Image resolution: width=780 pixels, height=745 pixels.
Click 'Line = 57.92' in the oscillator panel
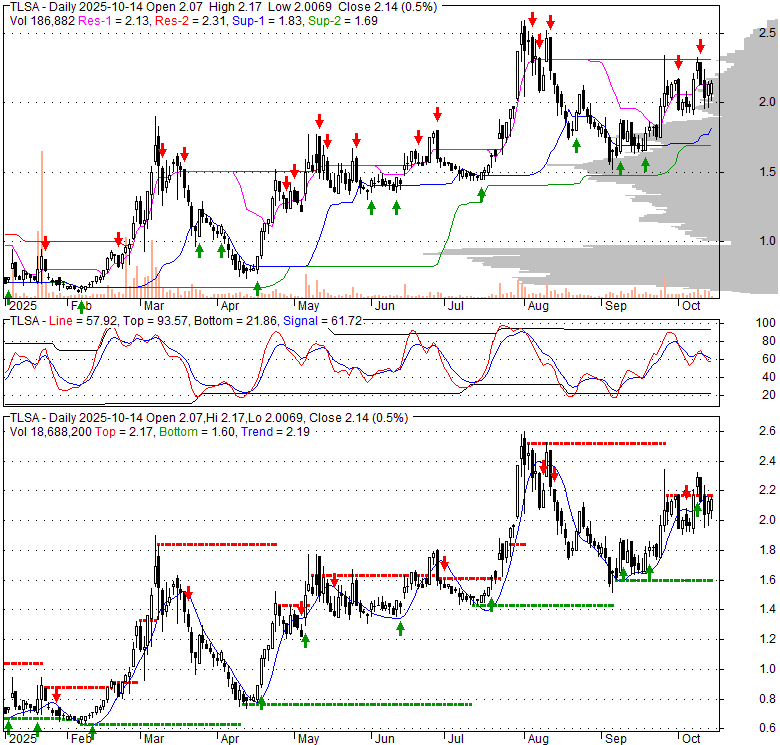(x=83, y=321)
